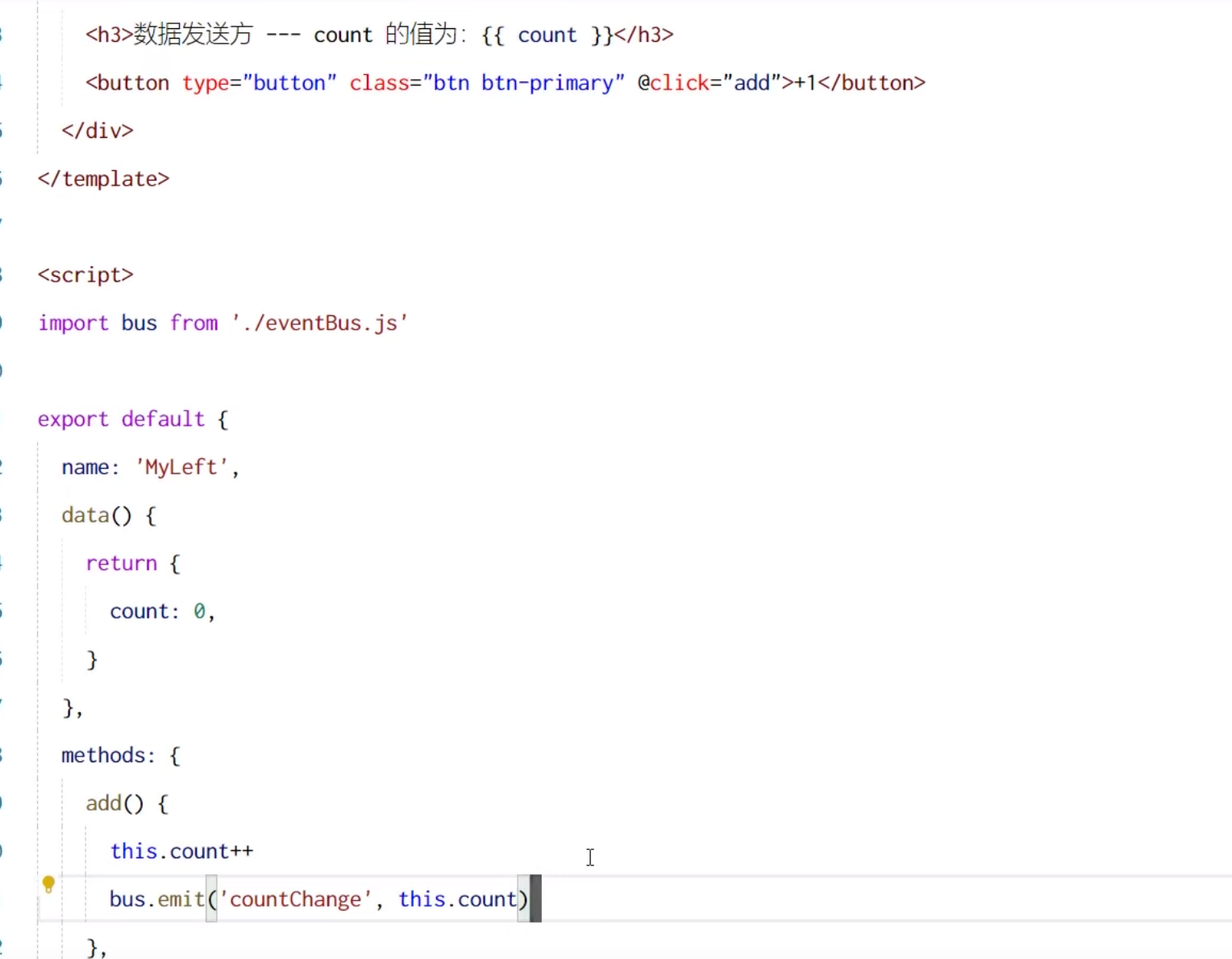Image resolution: width=1232 pixels, height=959 pixels.
Task: Click the export default keyword
Action: click(121, 419)
